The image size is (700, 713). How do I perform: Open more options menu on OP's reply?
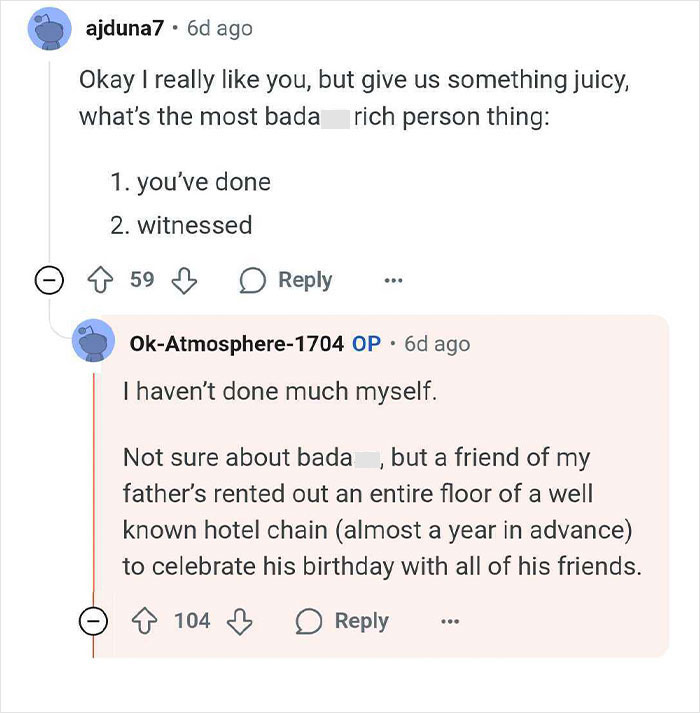tap(451, 621)
